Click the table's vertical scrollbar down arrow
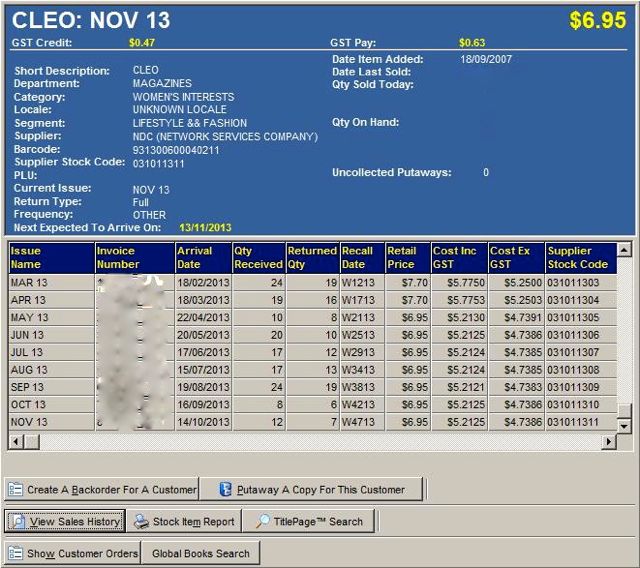The width and height of the screenshot is (640, 568). (x=625, y=426)
